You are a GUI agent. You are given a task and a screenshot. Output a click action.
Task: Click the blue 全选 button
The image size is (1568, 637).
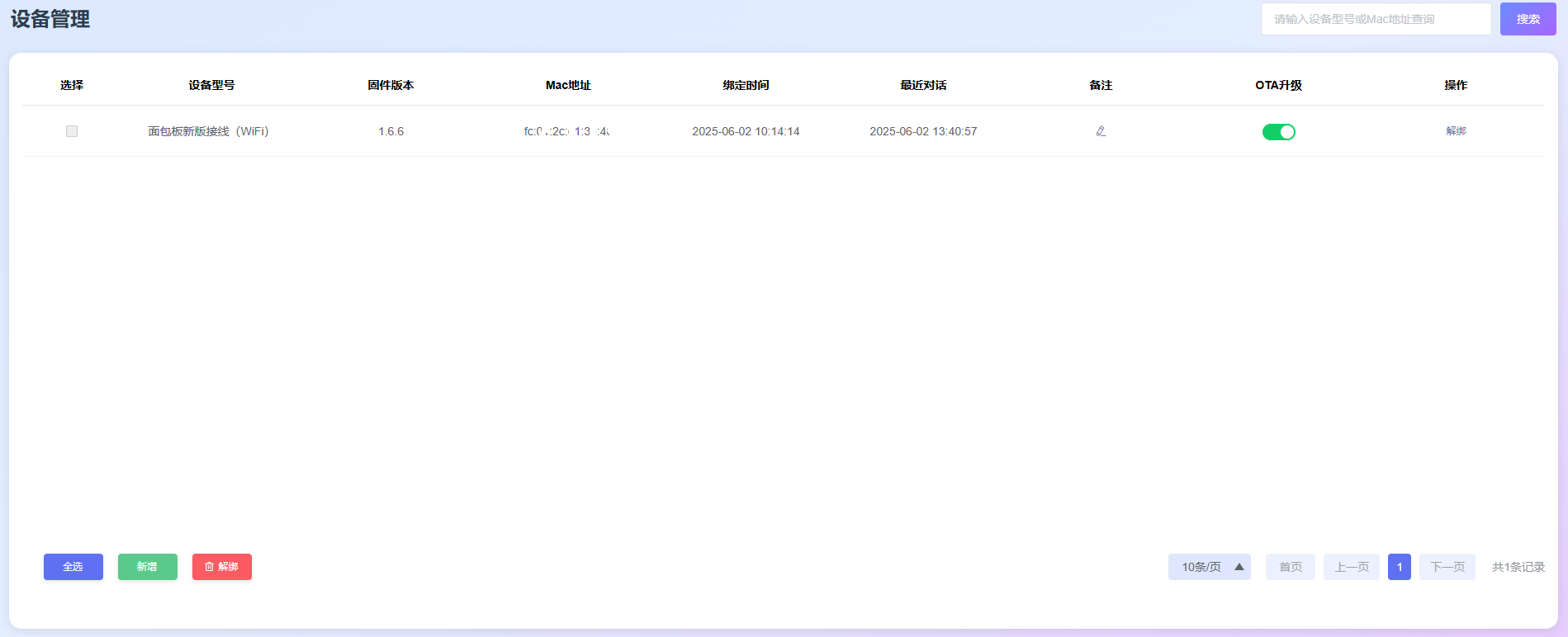point(73,567)
